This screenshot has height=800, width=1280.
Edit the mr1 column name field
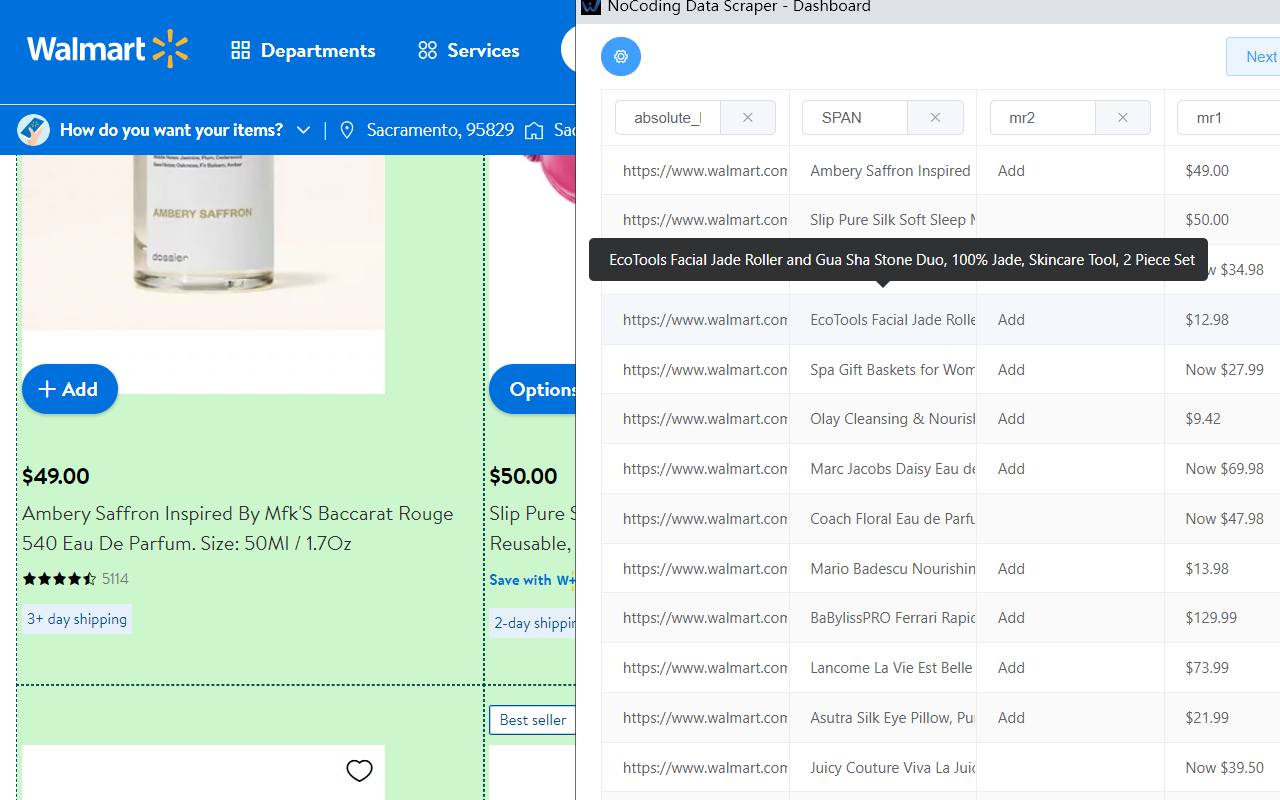[1226, 118]
